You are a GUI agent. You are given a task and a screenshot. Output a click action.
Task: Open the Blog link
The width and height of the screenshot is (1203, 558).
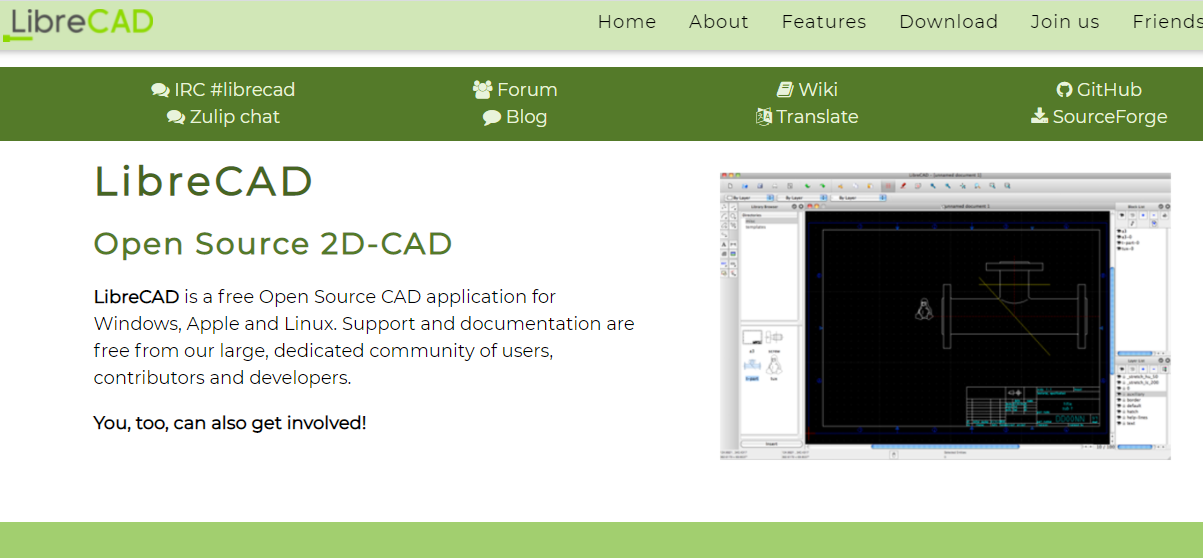[527, 117]
